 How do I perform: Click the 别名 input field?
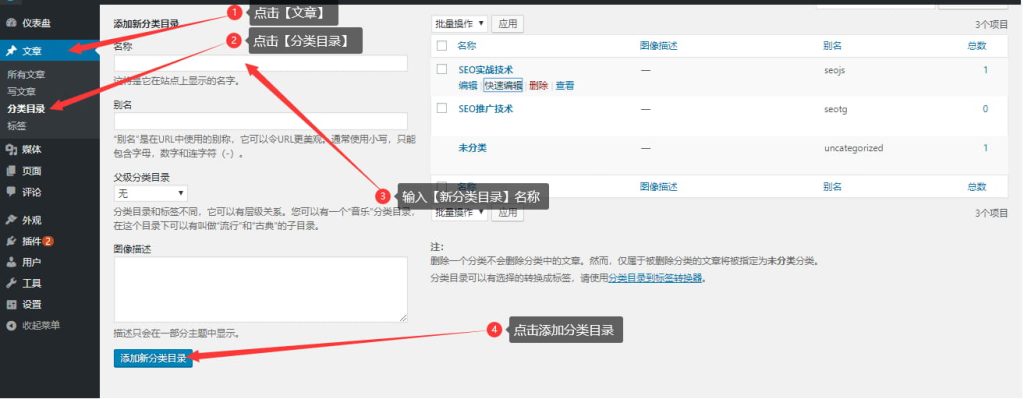[x=261, y=121]
